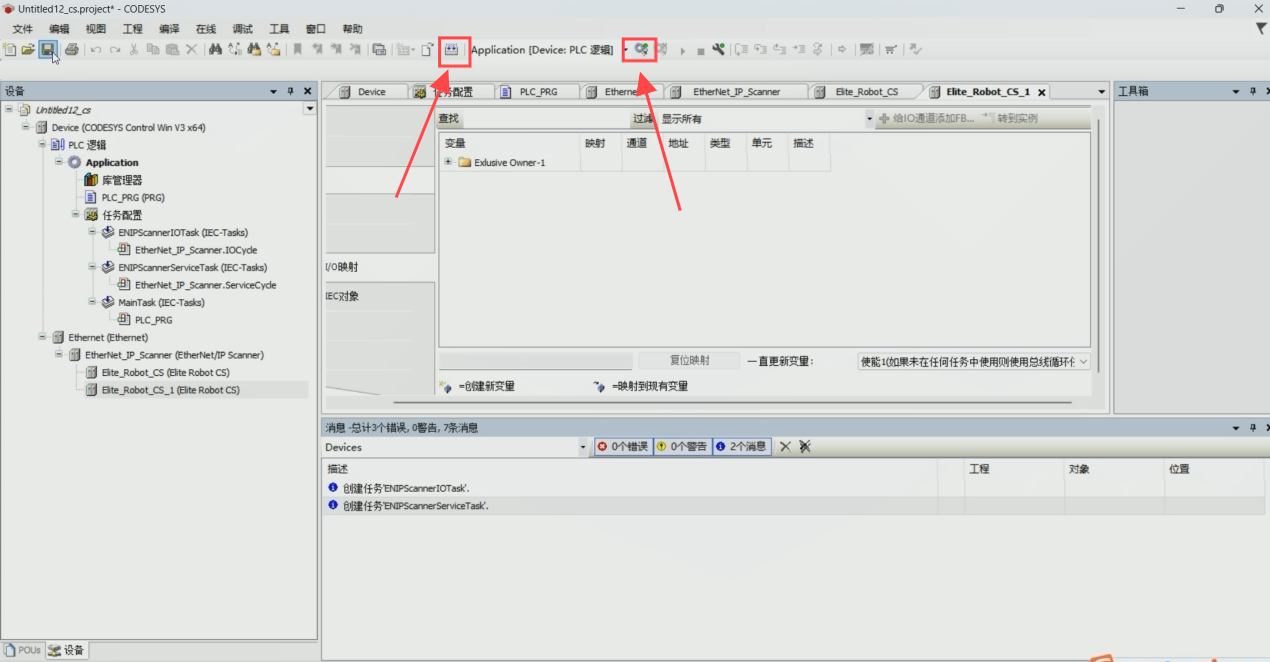The width and height of the screenshot is (1270, 662).
Task: Open the always-update-variables dropdown
Action: tap(1083, 362)
